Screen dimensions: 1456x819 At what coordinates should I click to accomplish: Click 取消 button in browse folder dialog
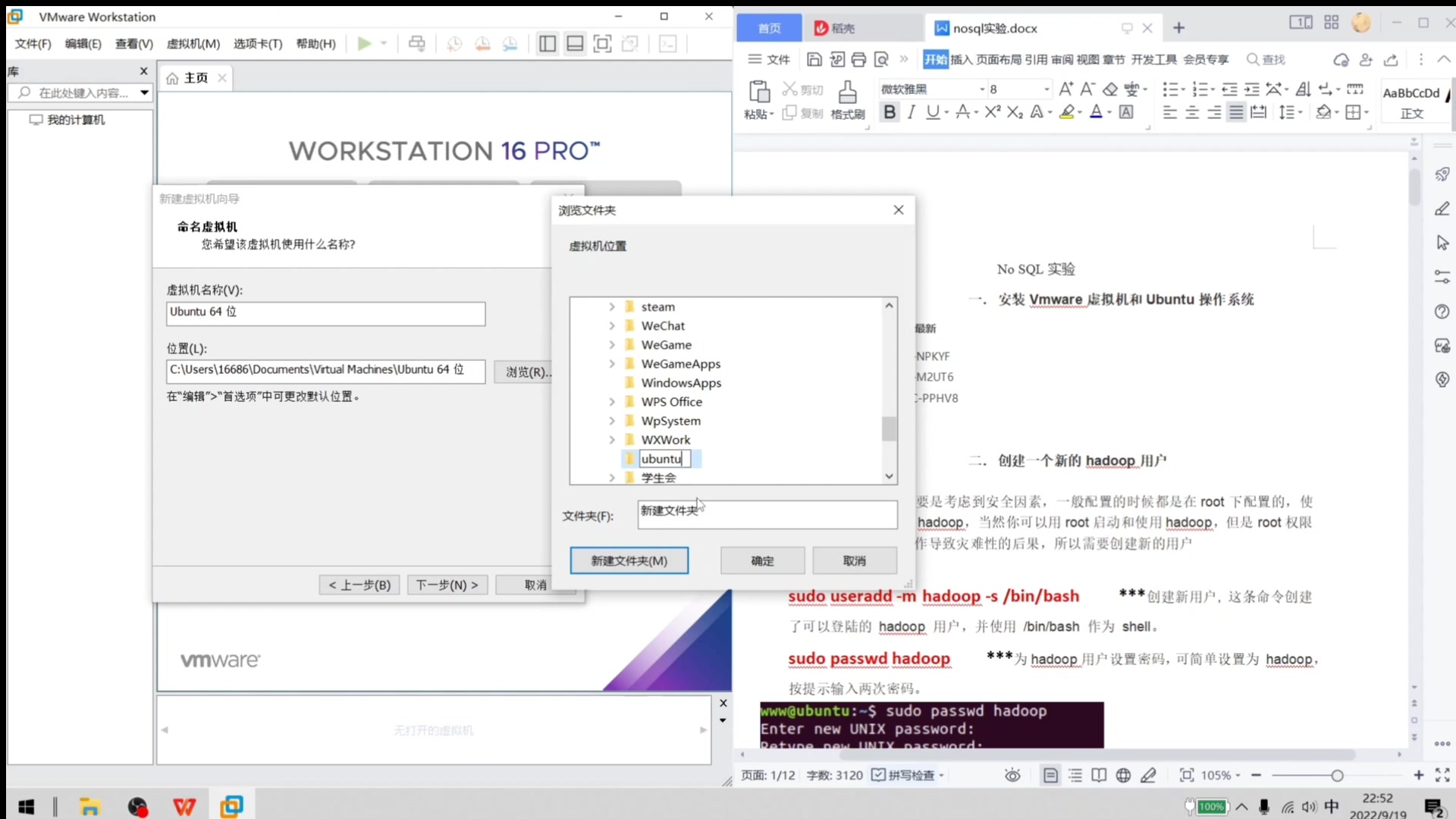click(855, 560)
